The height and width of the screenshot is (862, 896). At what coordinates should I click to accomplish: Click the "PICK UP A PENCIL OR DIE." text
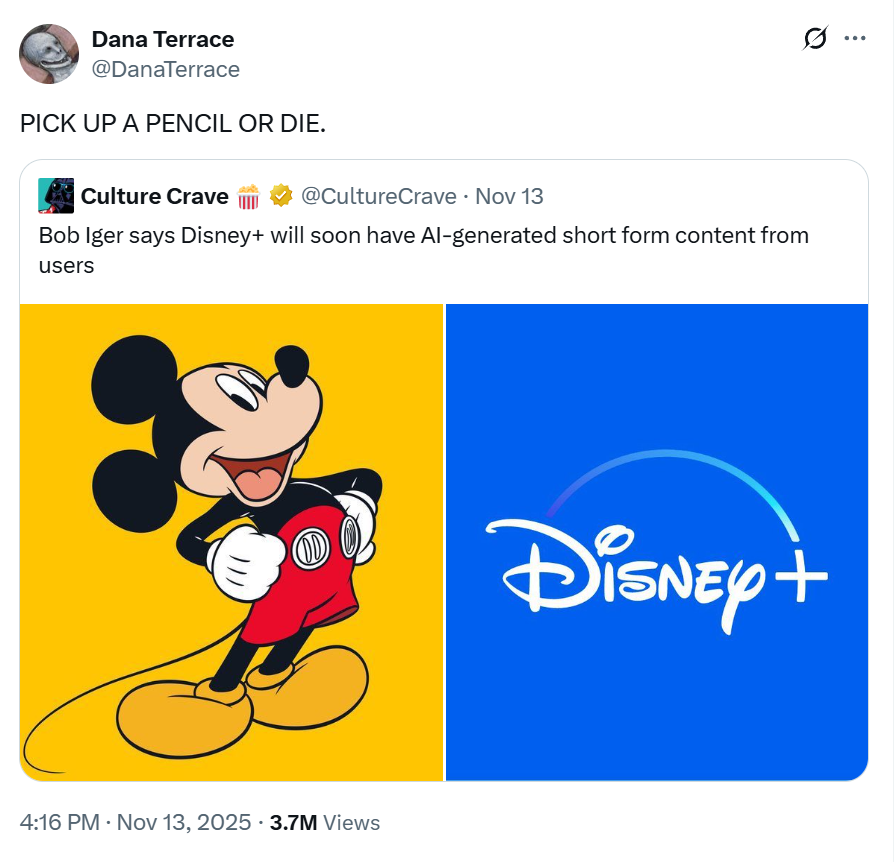tap(172, 125)
